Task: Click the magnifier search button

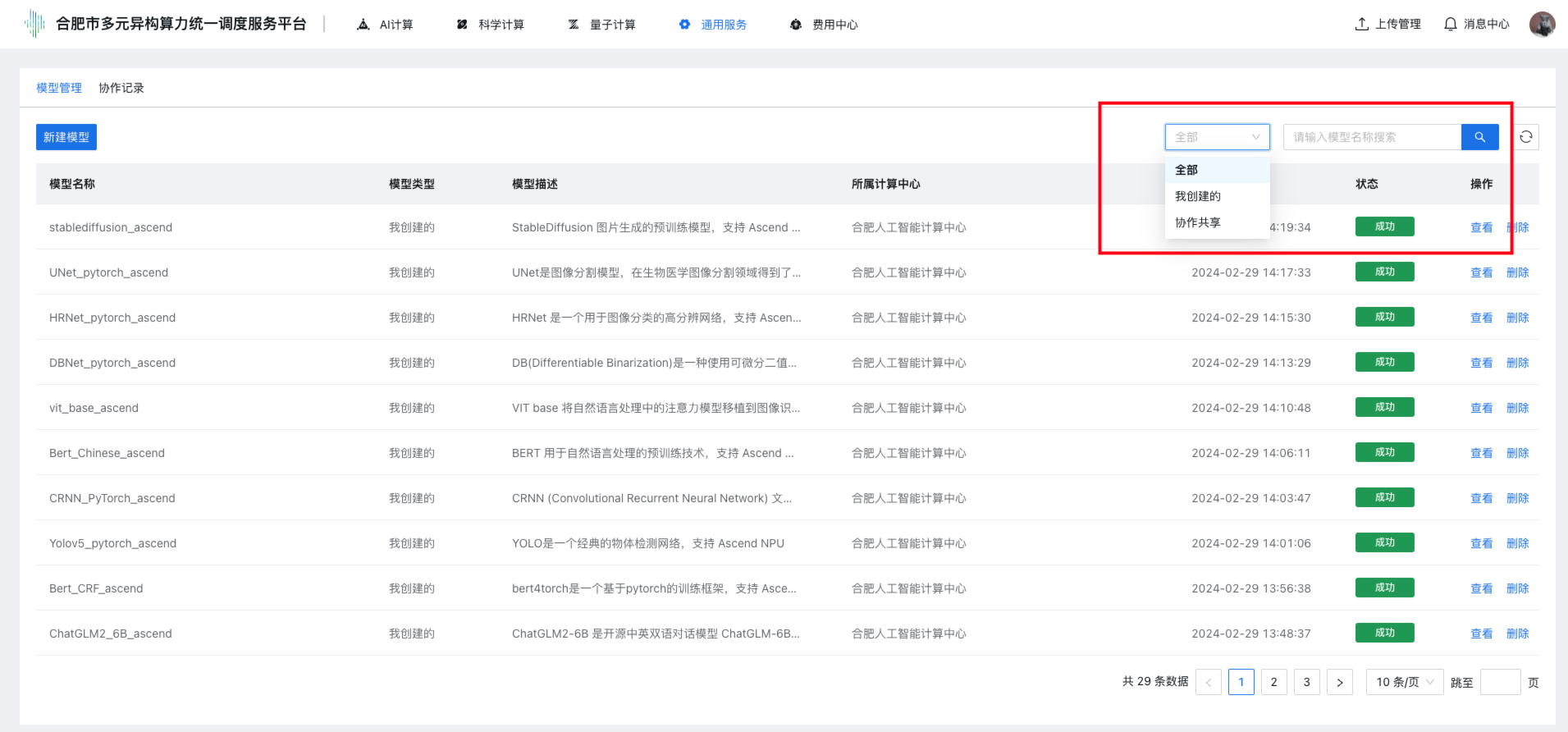Action: tap(1479, 137)
